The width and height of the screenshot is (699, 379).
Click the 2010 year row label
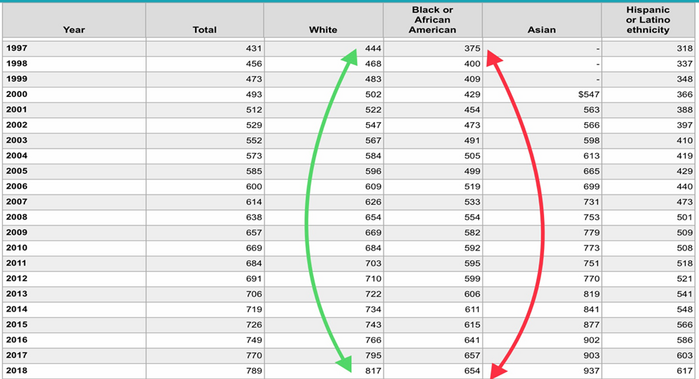pos(16,248)
